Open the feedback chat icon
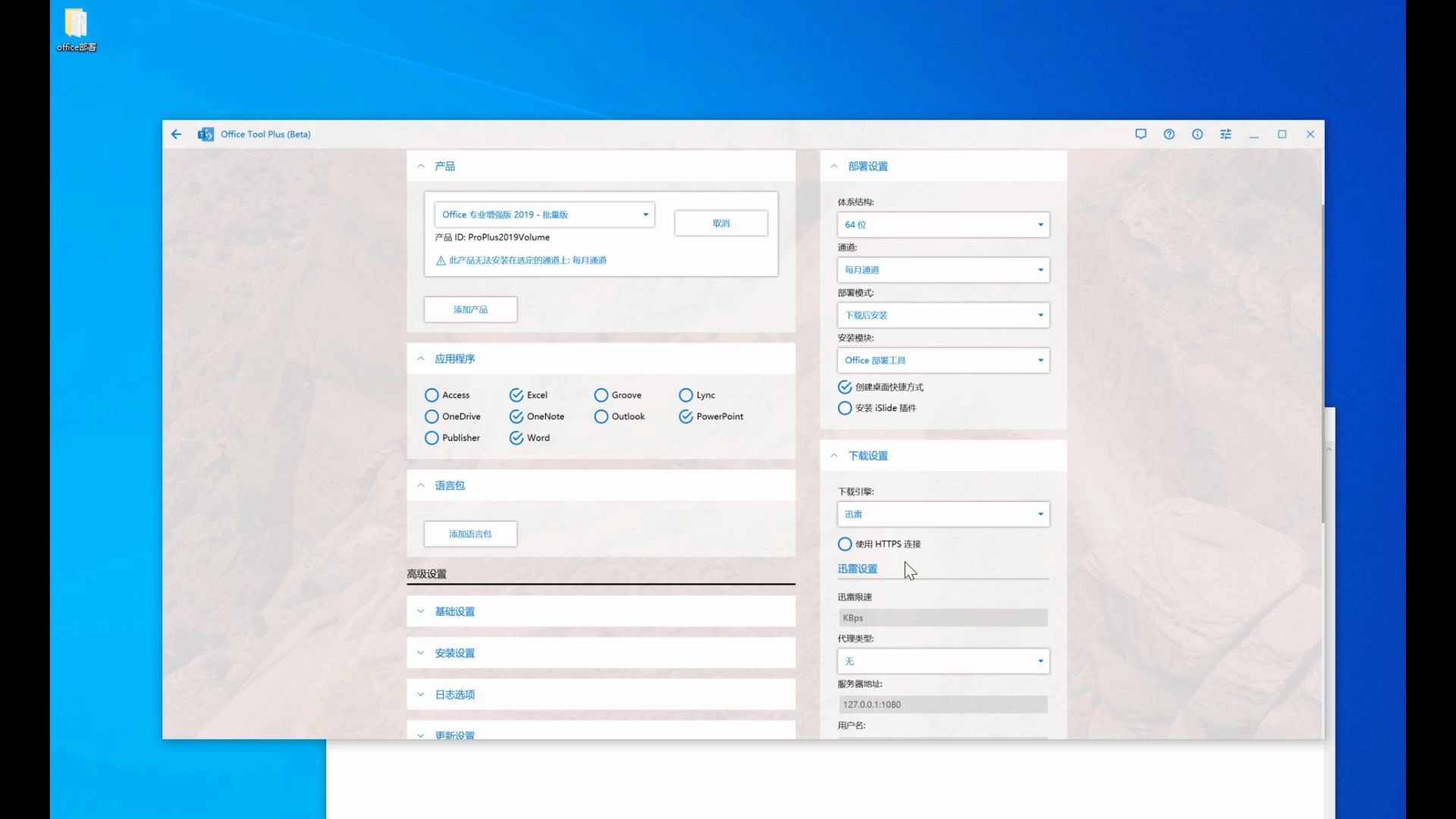The height and width of the screenshot is (819, 1456). click(x=1141, y=134)
